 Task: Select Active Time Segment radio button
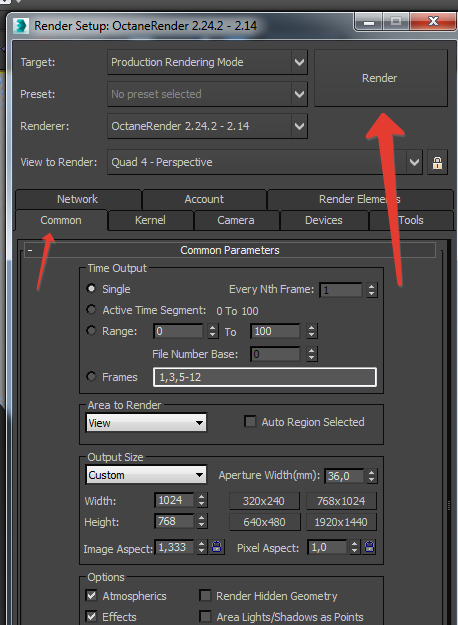click(x=91, y=310)
